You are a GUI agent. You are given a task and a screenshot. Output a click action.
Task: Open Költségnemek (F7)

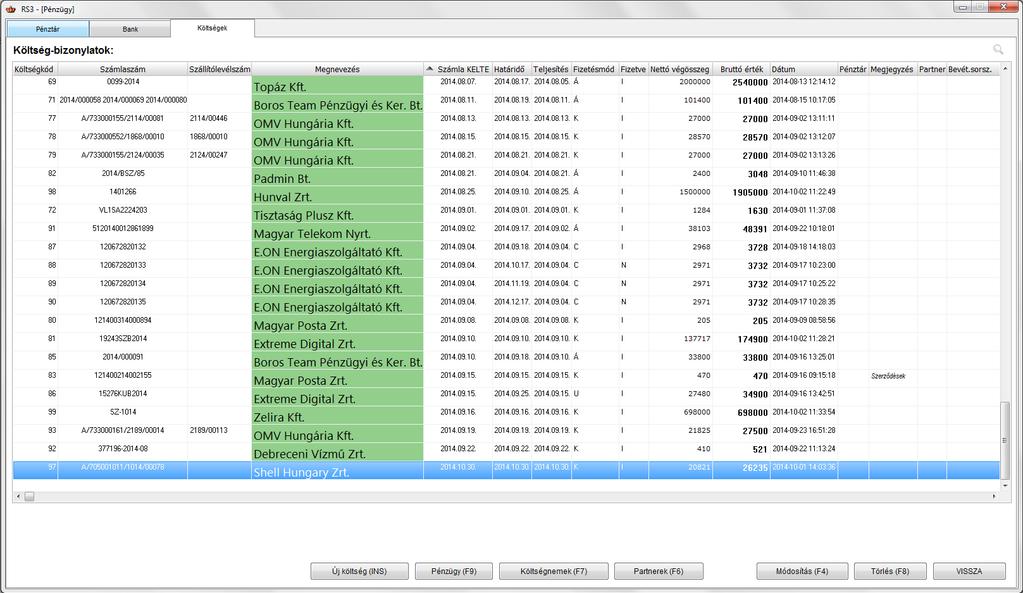pos(554,571)
